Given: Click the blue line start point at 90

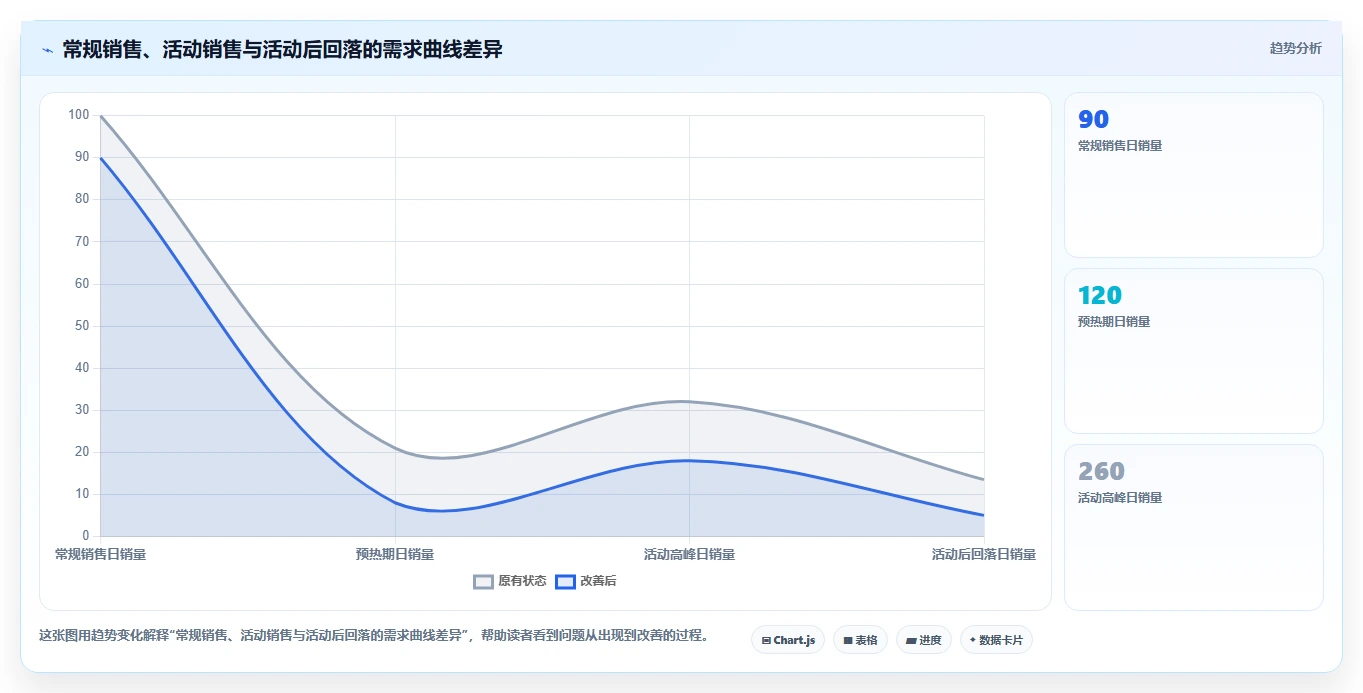Looking at the screenshot, I should pos(101,158).
